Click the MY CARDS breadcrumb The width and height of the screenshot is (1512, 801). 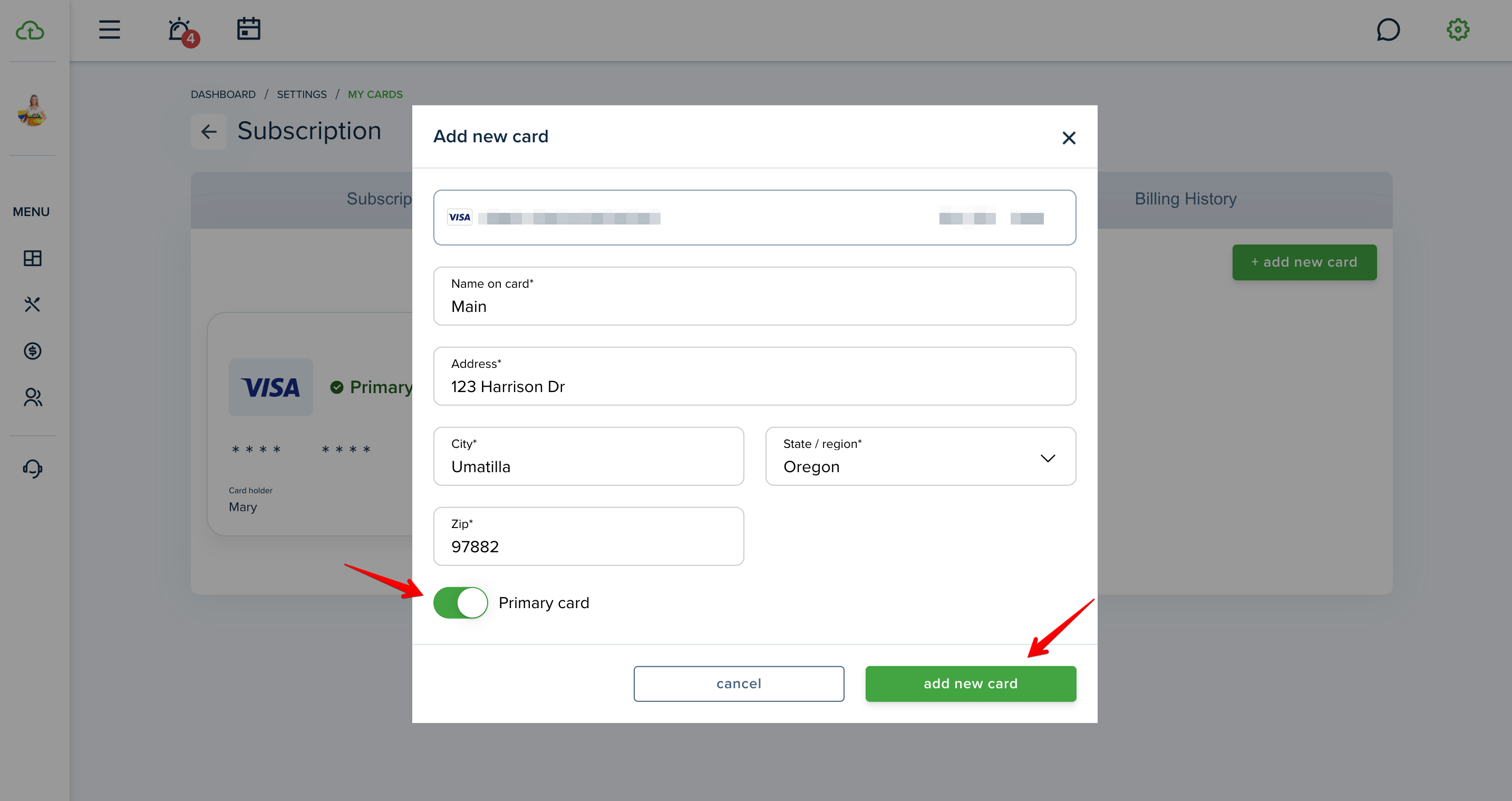[375, 94]
